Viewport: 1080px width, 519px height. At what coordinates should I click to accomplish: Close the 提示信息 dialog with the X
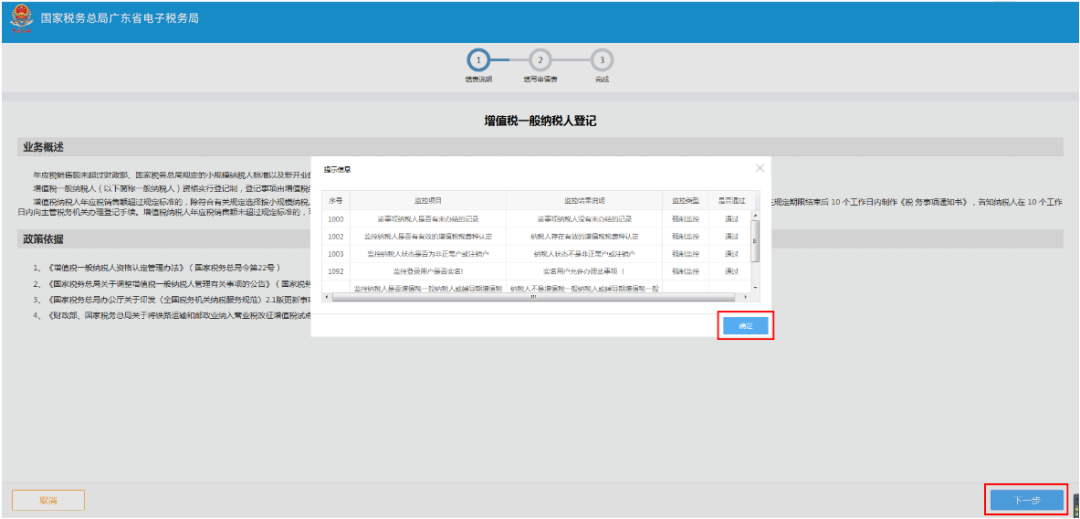coord(760,168)
